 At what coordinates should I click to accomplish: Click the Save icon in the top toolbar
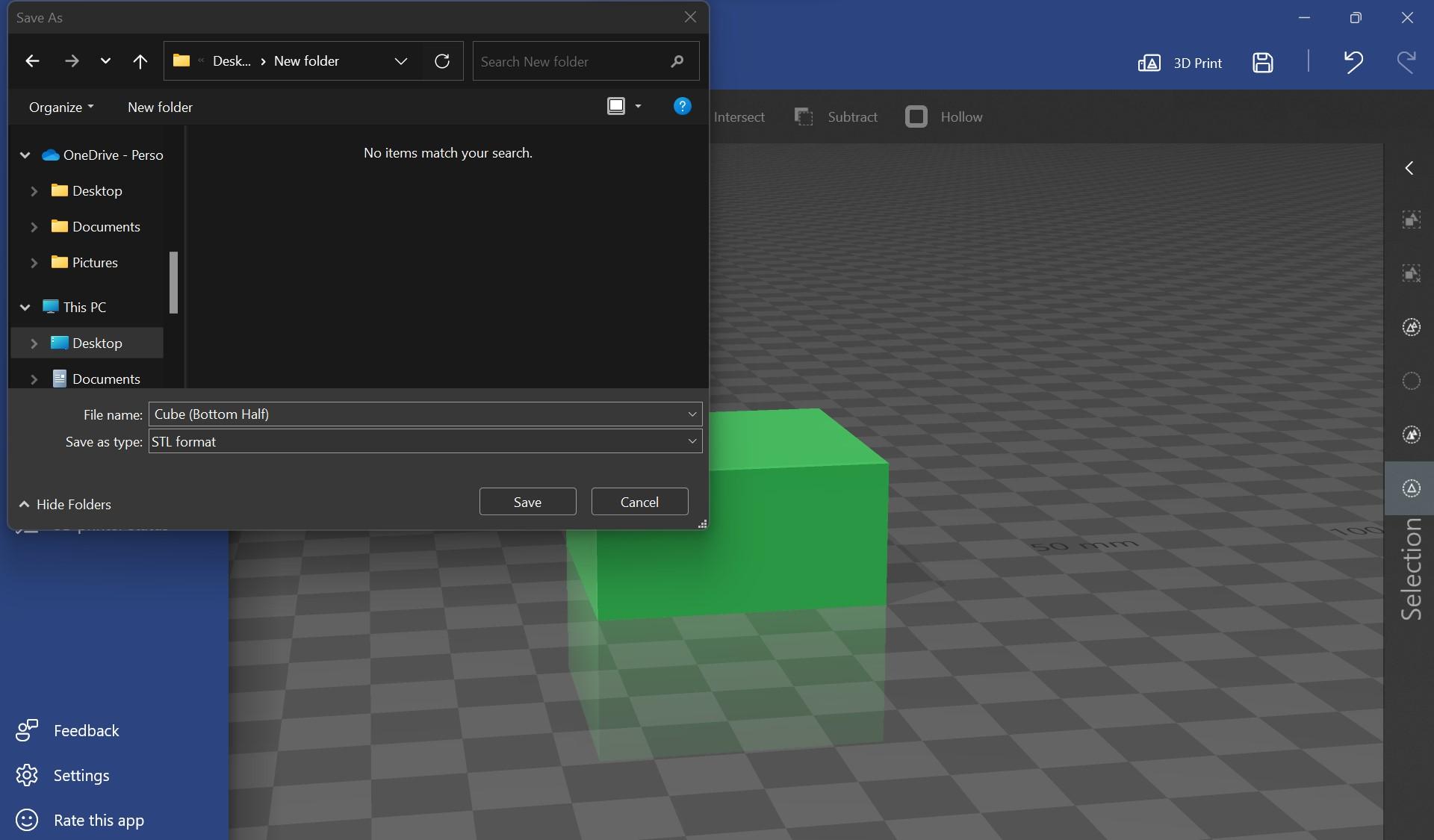1263,63
